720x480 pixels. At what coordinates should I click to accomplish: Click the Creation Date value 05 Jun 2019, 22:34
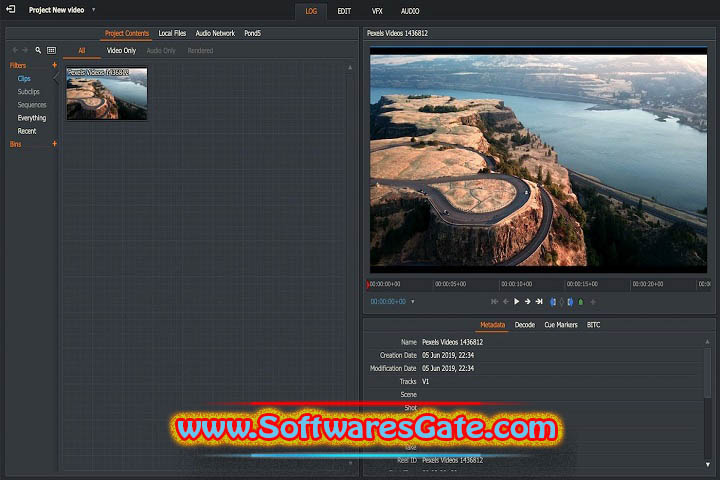click(448, 355)
